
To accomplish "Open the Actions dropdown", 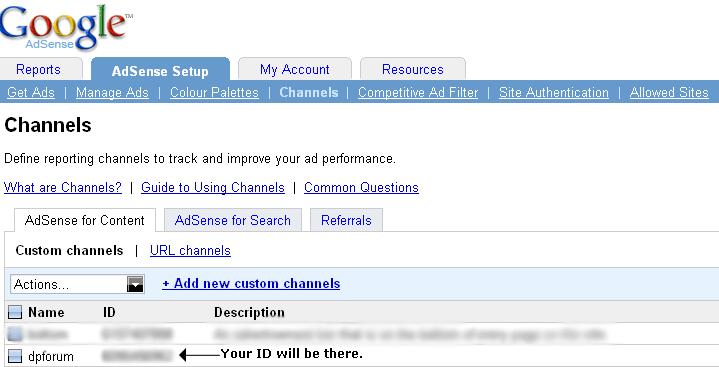I will click(77, 284).
